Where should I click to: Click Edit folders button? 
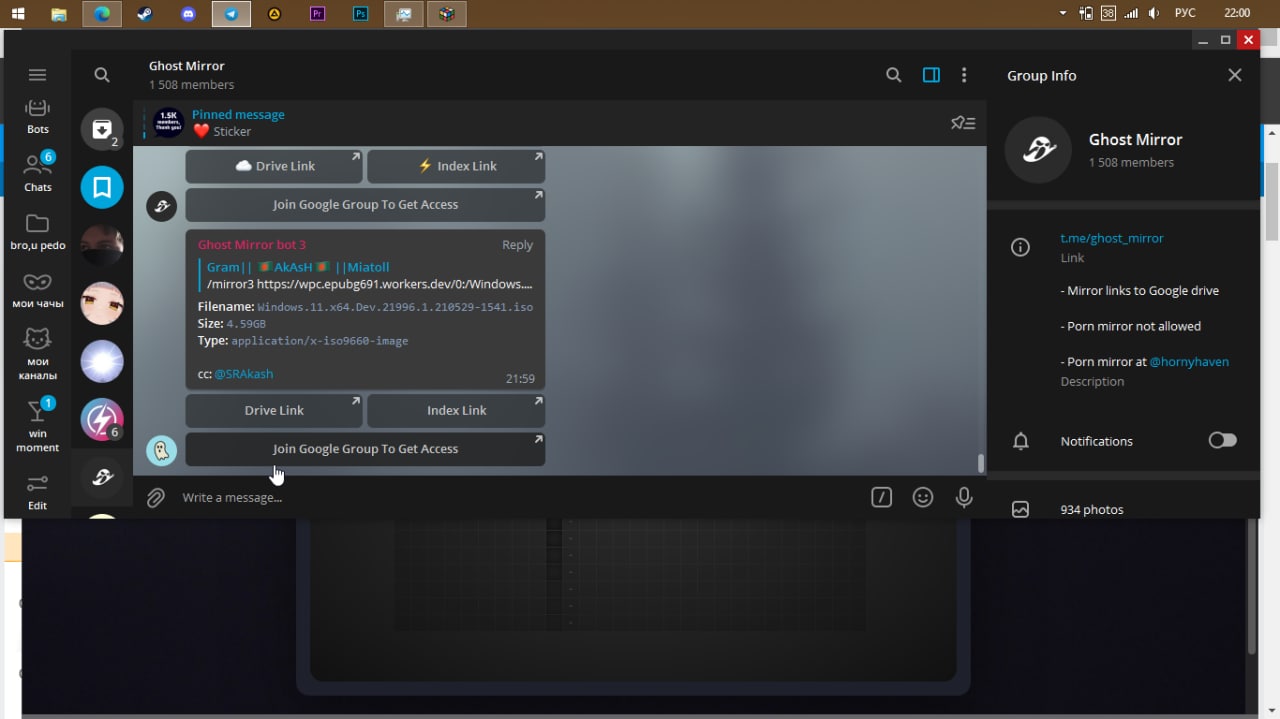37,492
